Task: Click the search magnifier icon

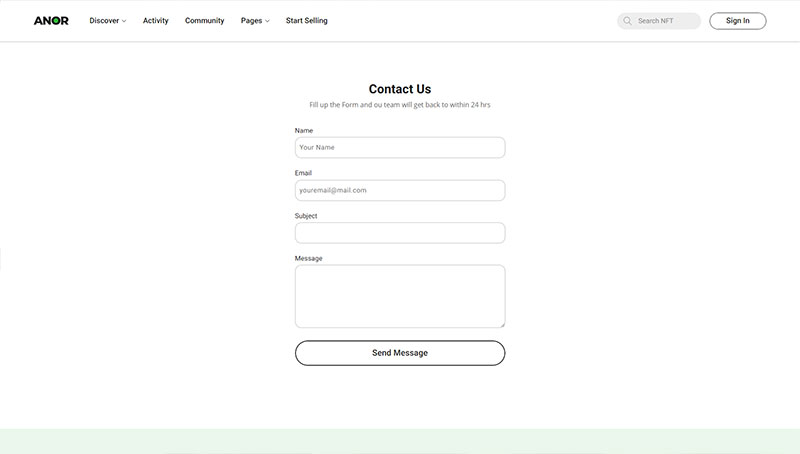Action: pos(628,21)
